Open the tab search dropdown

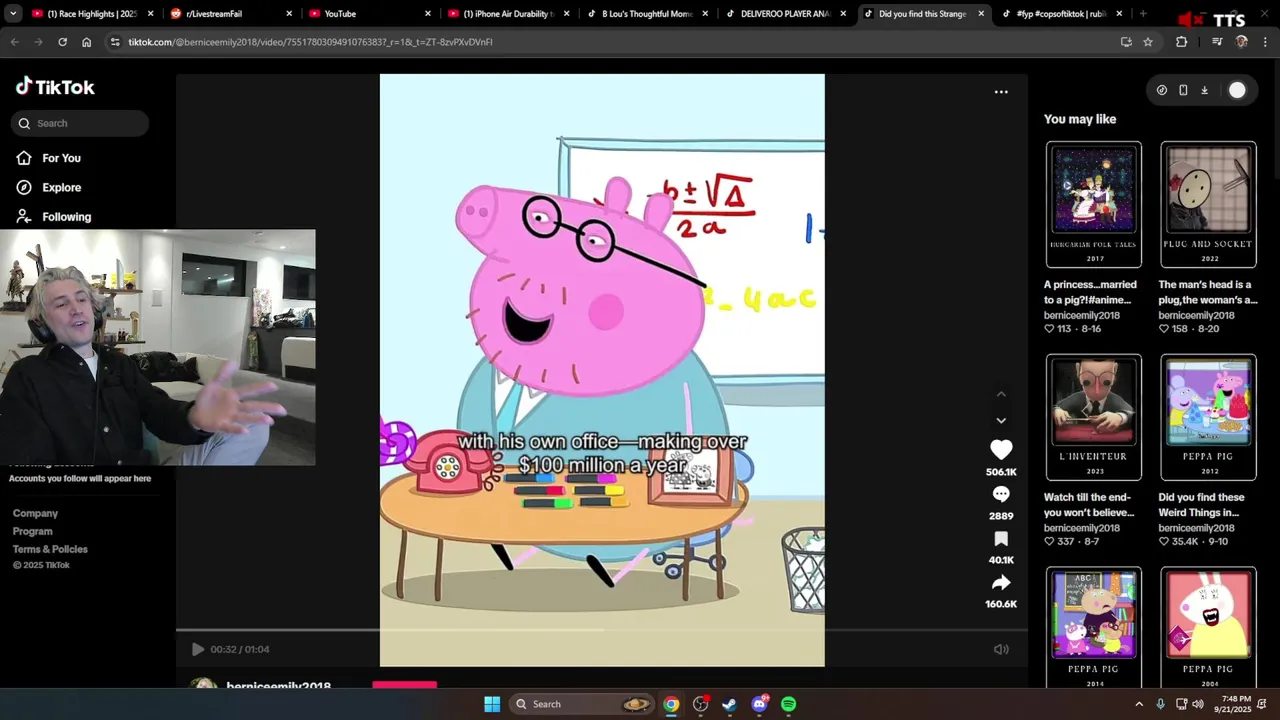[13, 14]
